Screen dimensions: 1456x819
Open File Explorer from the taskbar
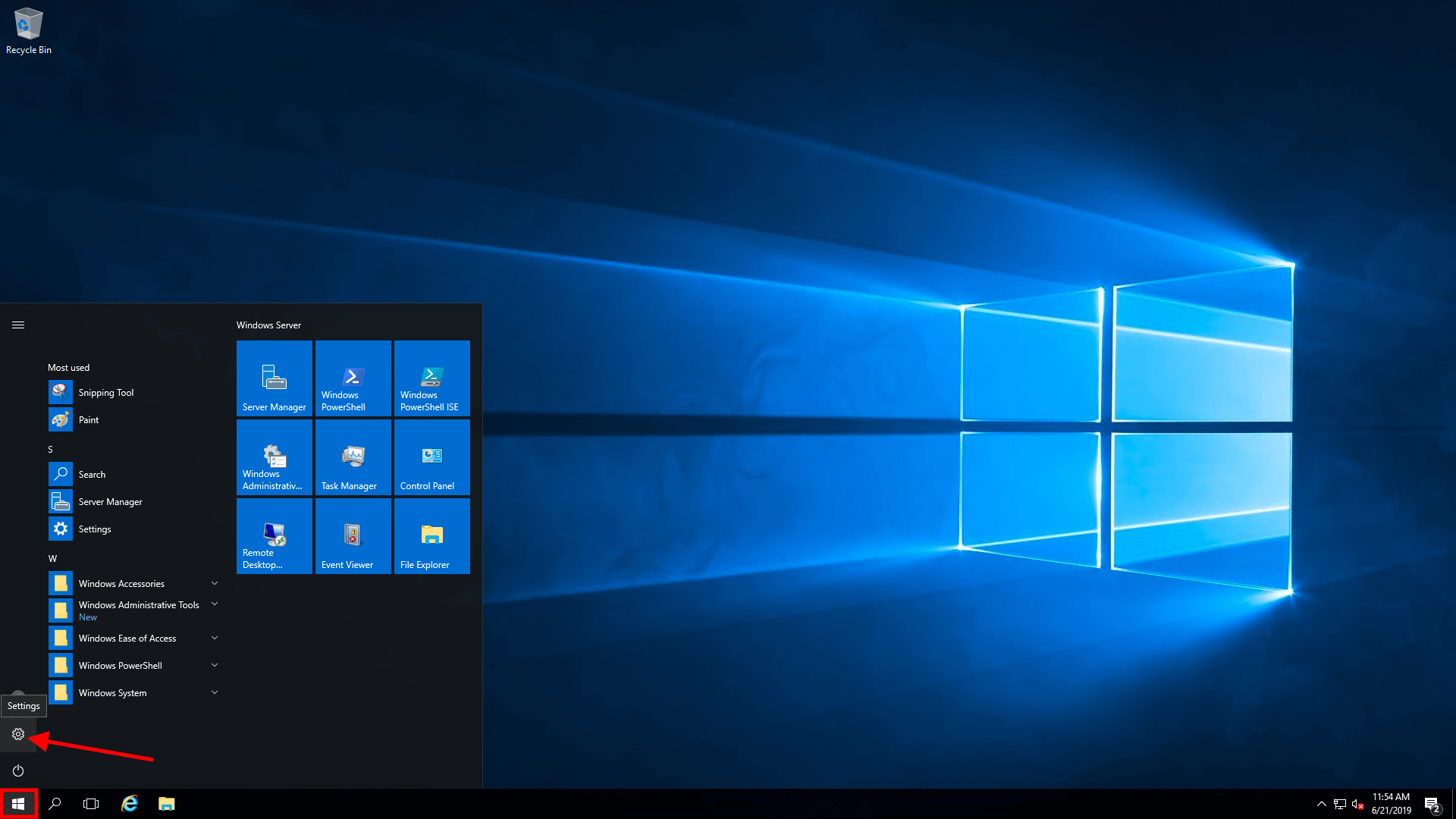(x=167, y=804)
